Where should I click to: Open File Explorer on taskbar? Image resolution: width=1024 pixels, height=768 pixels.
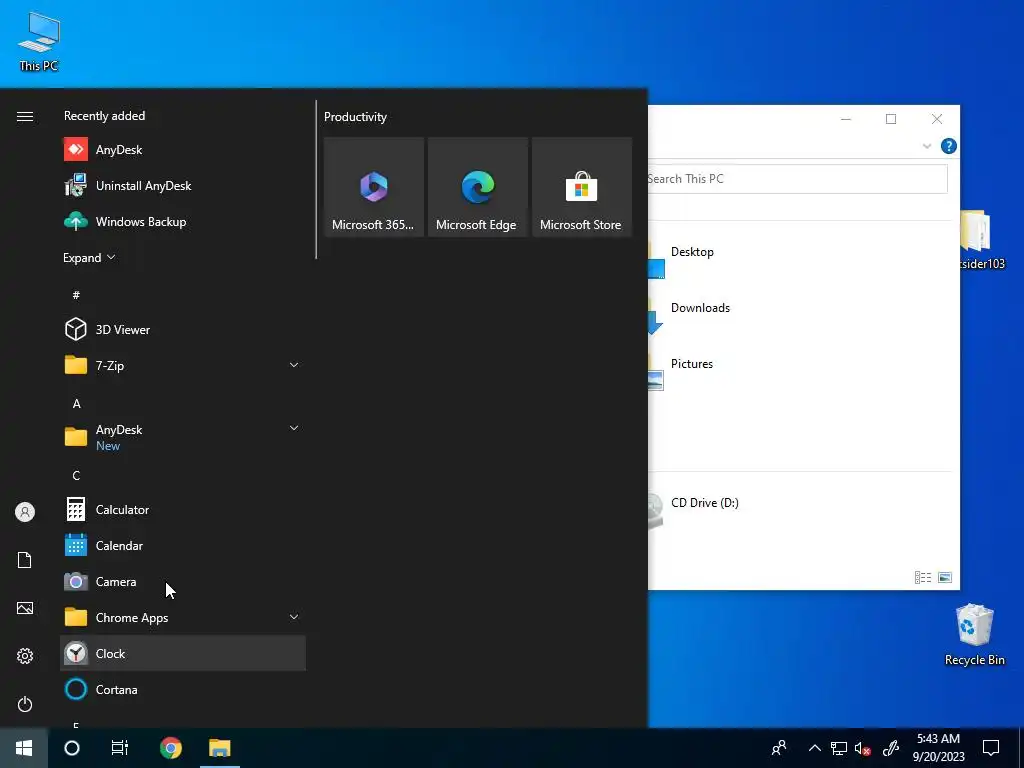point(219,748)
